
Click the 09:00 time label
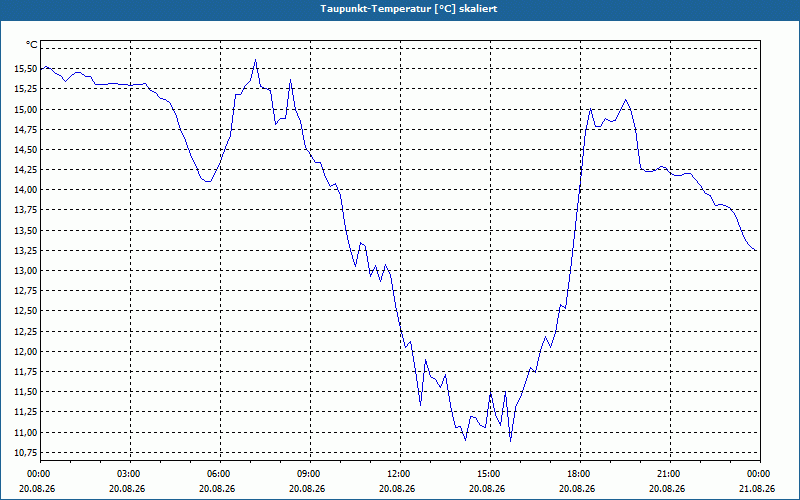(310, 474)
